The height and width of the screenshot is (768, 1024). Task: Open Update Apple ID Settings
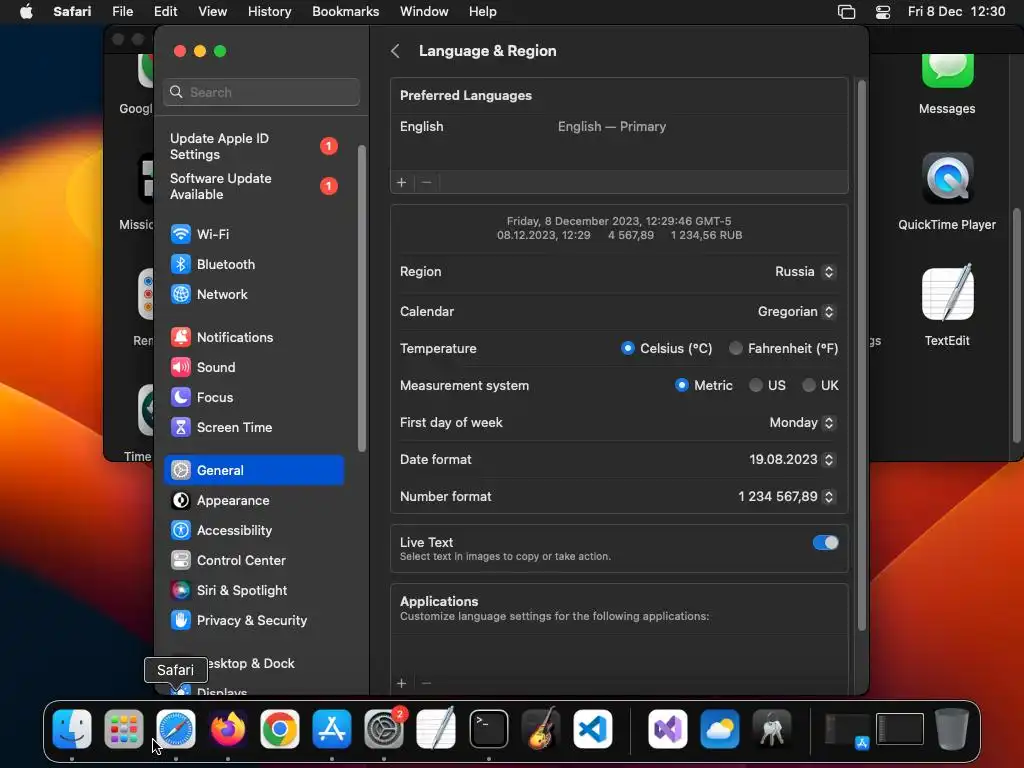[253, 146]
